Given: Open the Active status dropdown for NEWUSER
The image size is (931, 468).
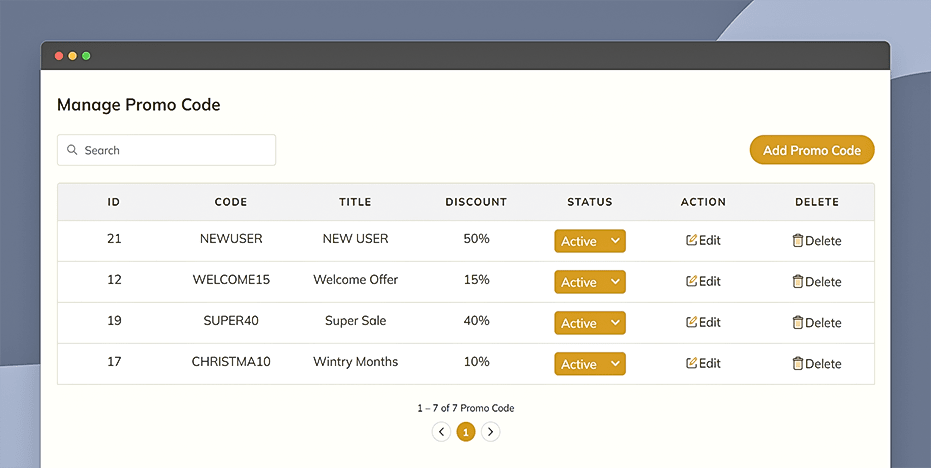Looking at the screenshot, I should click(x=590, y=241).
